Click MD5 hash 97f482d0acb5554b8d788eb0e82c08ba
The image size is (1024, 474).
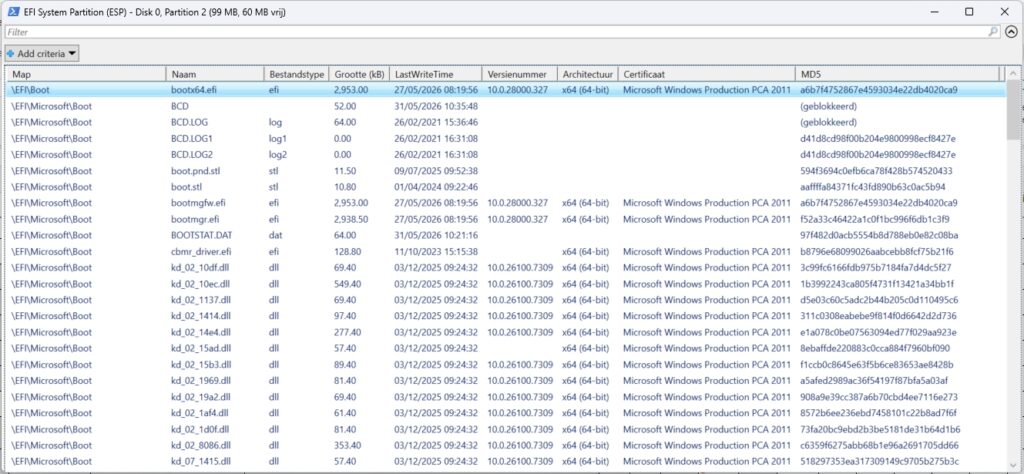click(x=879, y=235)
